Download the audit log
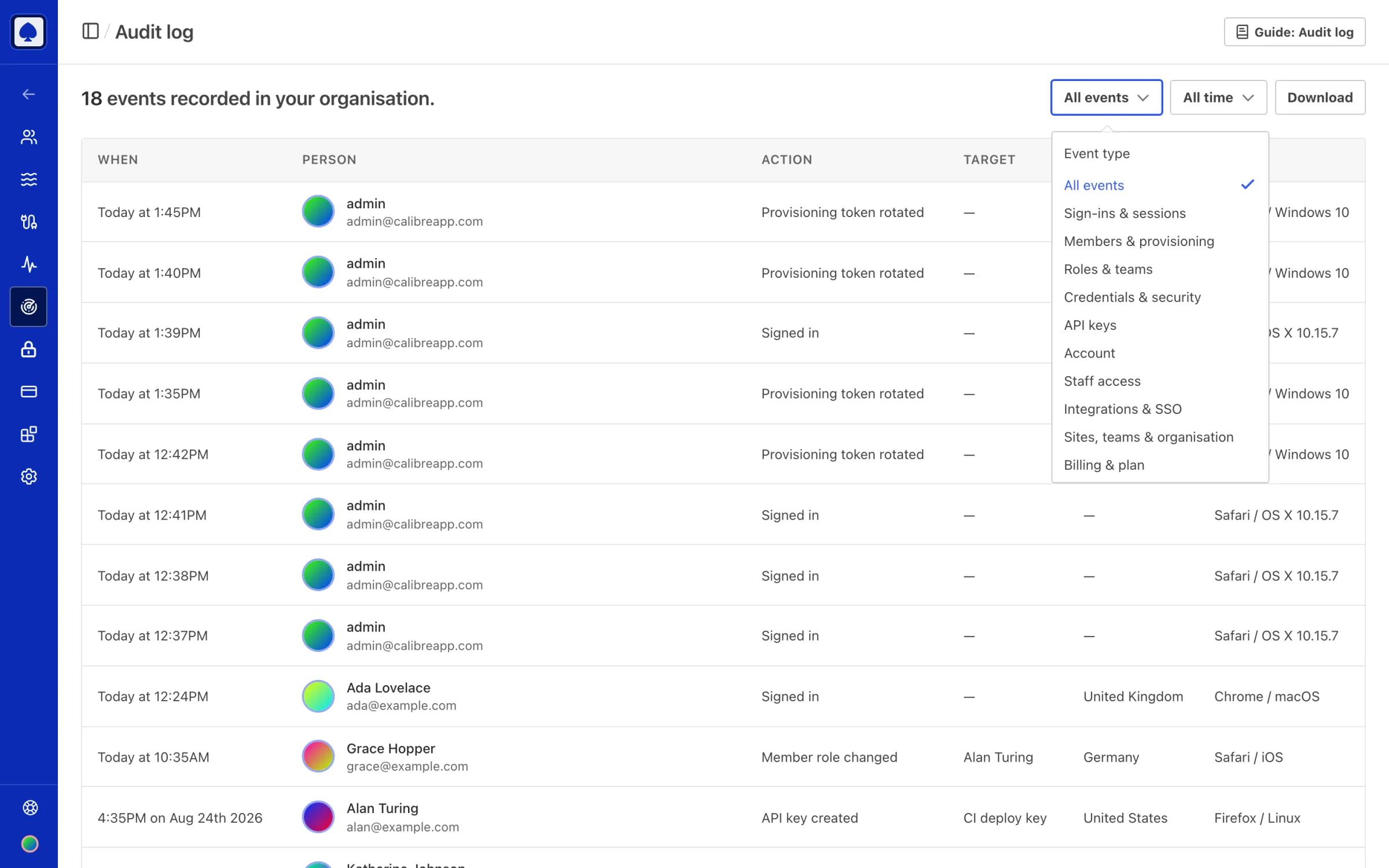This screenshot has width=1389, height=868. [x=1320, y=97]
